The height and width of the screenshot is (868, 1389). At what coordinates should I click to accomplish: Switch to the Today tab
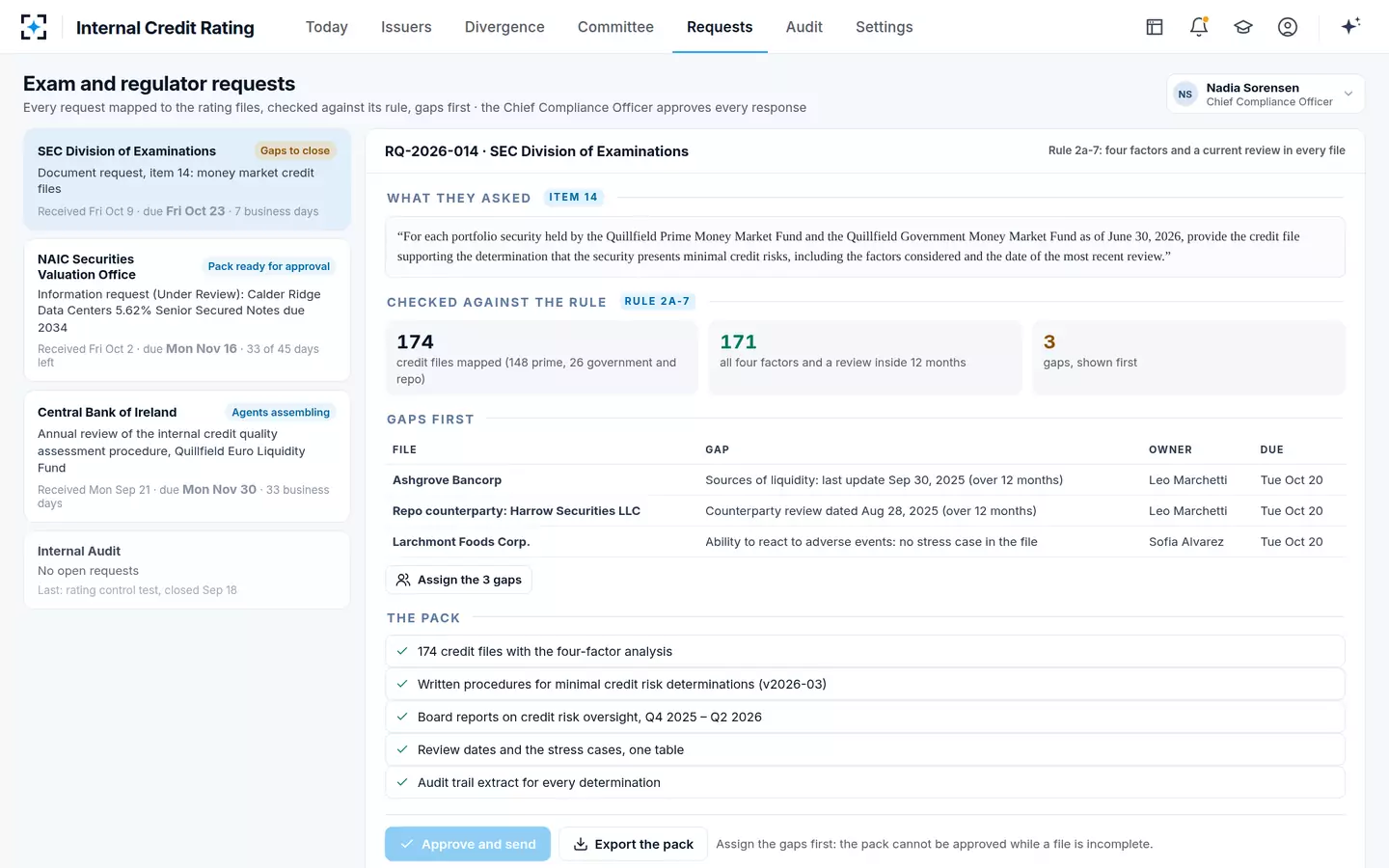tap(327, 27)
